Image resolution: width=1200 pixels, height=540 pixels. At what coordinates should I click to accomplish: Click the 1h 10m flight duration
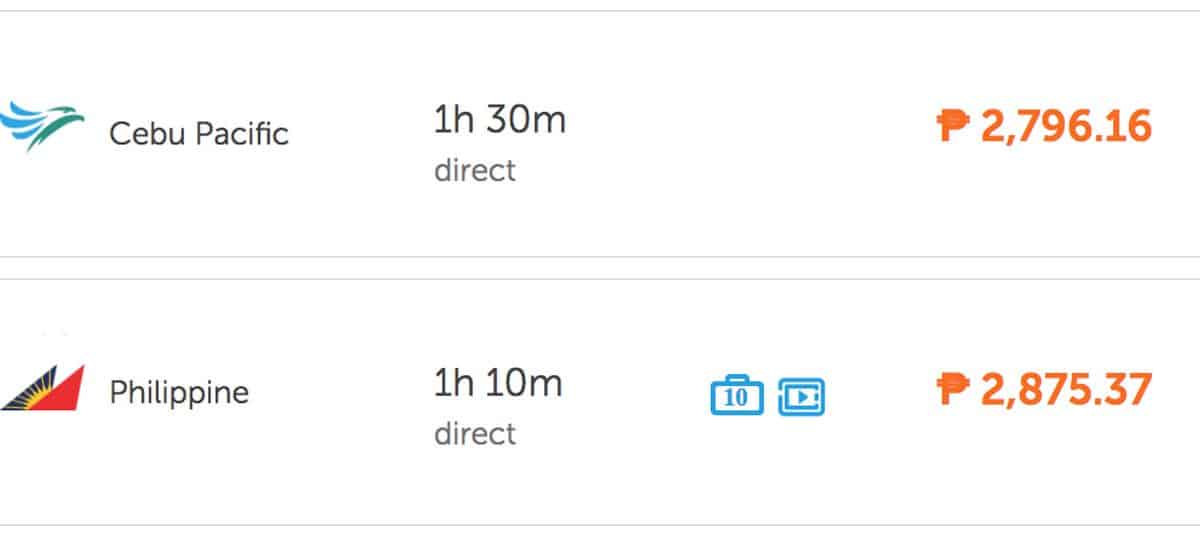(x=497, y=383)
